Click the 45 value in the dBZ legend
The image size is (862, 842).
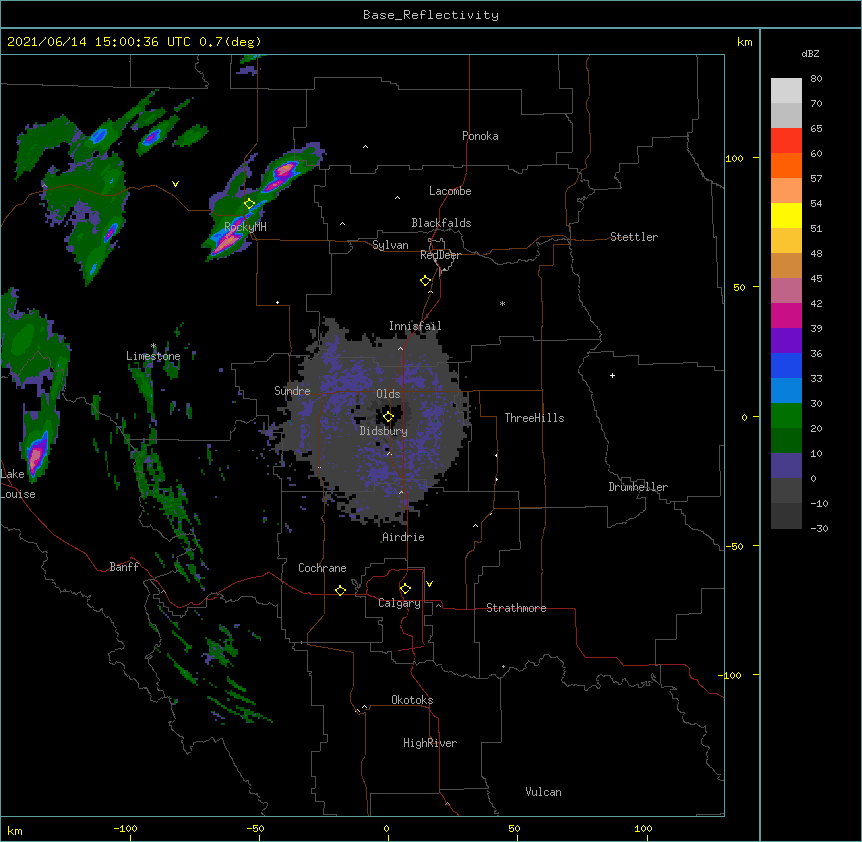tap(816, 279)
